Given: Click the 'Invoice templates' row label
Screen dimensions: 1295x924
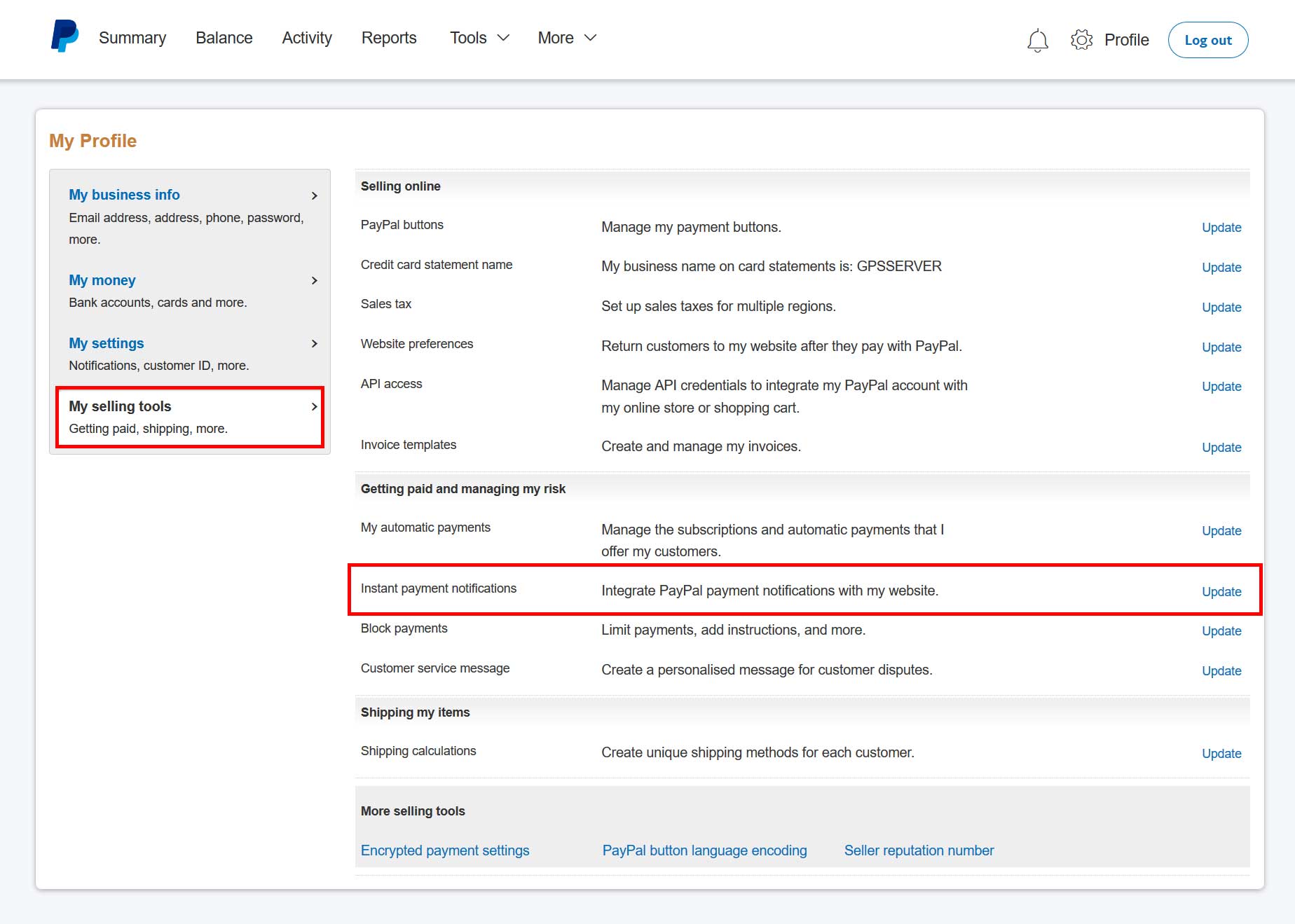Looking at the screenshot, I should pos(409,445).
